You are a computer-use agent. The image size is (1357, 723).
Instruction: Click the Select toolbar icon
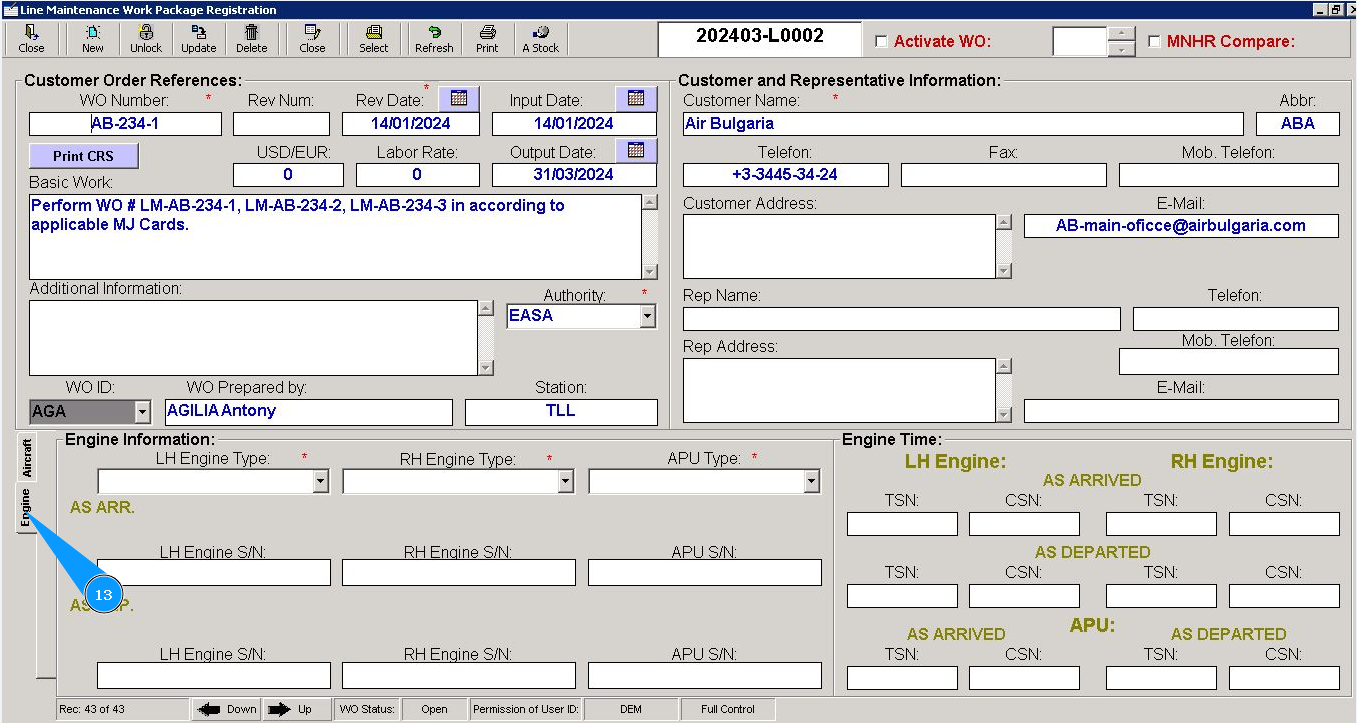(x=373, y=38)
